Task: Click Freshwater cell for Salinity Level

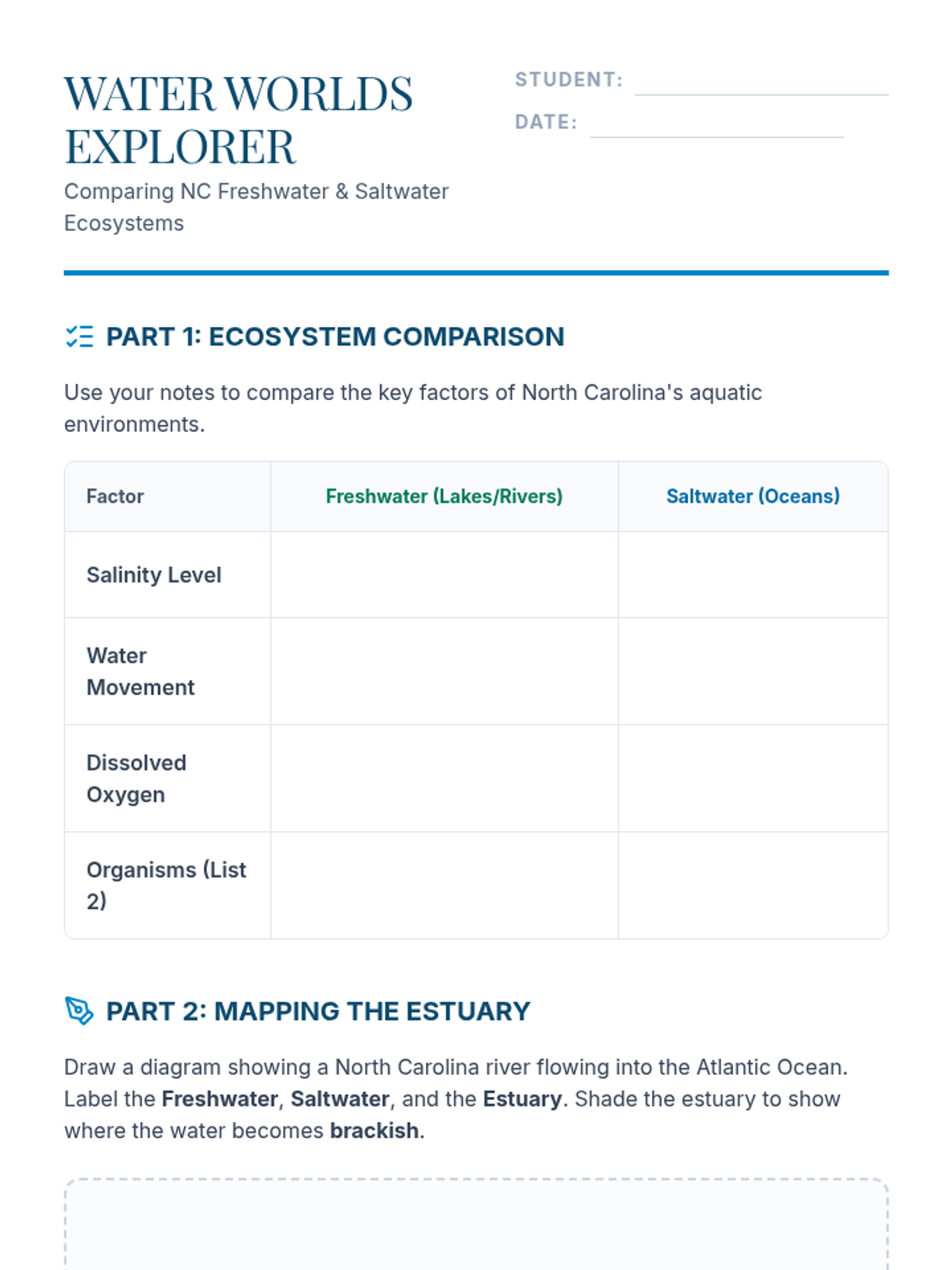Action: (x=444, y=575)
